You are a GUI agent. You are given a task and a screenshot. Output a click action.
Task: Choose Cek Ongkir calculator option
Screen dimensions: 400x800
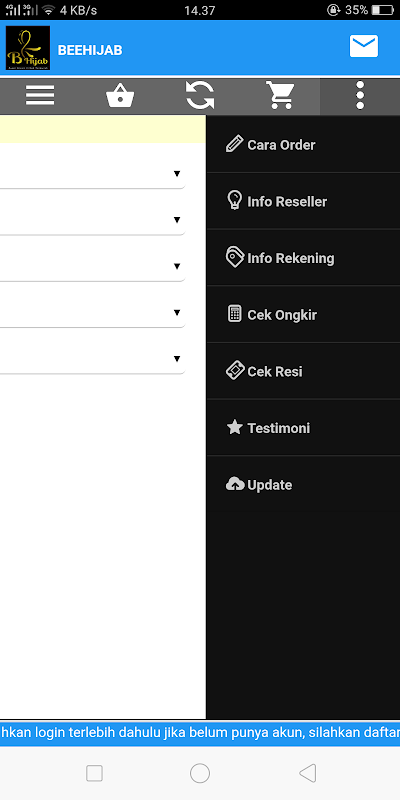[303, 314]
